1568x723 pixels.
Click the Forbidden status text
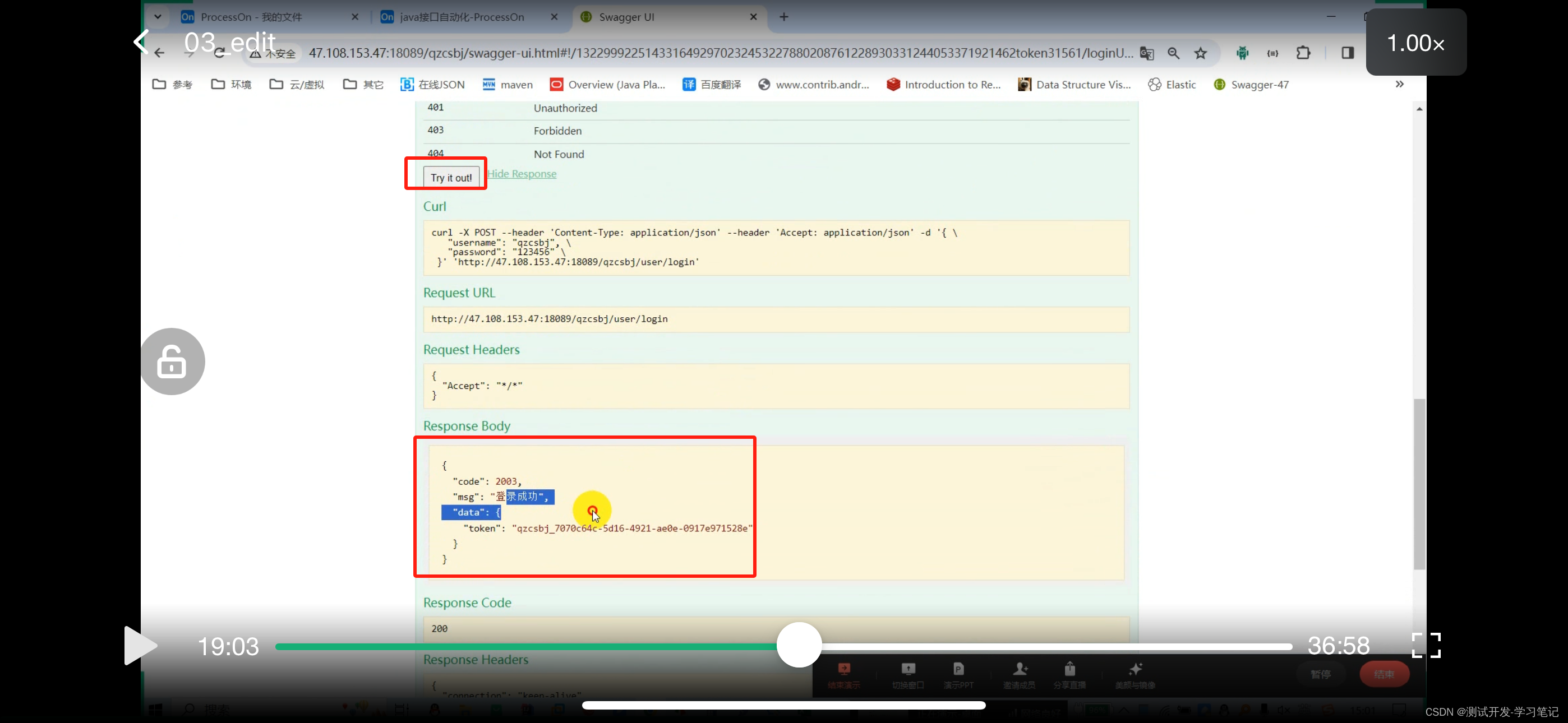pos(557,131)
